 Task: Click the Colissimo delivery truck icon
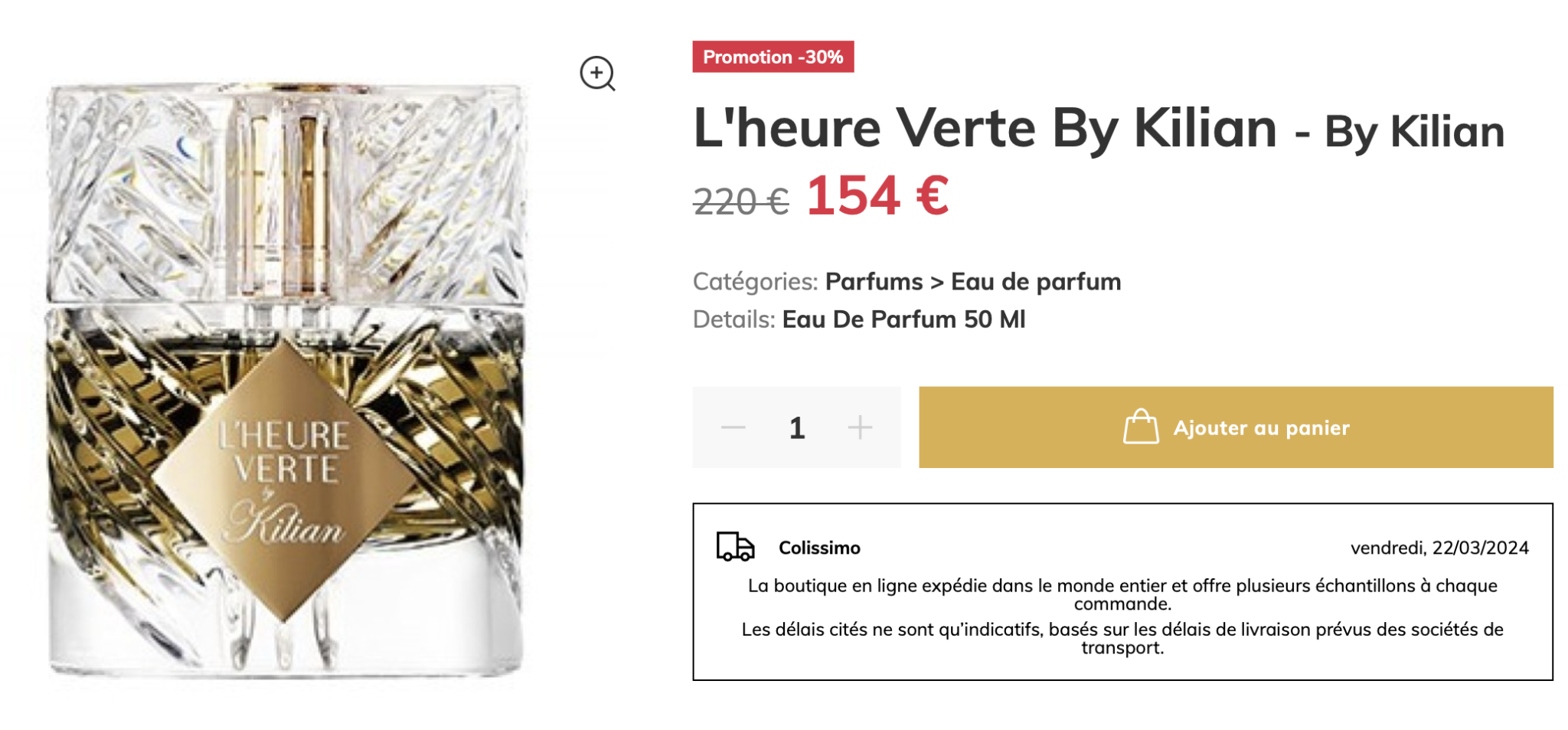735,547
